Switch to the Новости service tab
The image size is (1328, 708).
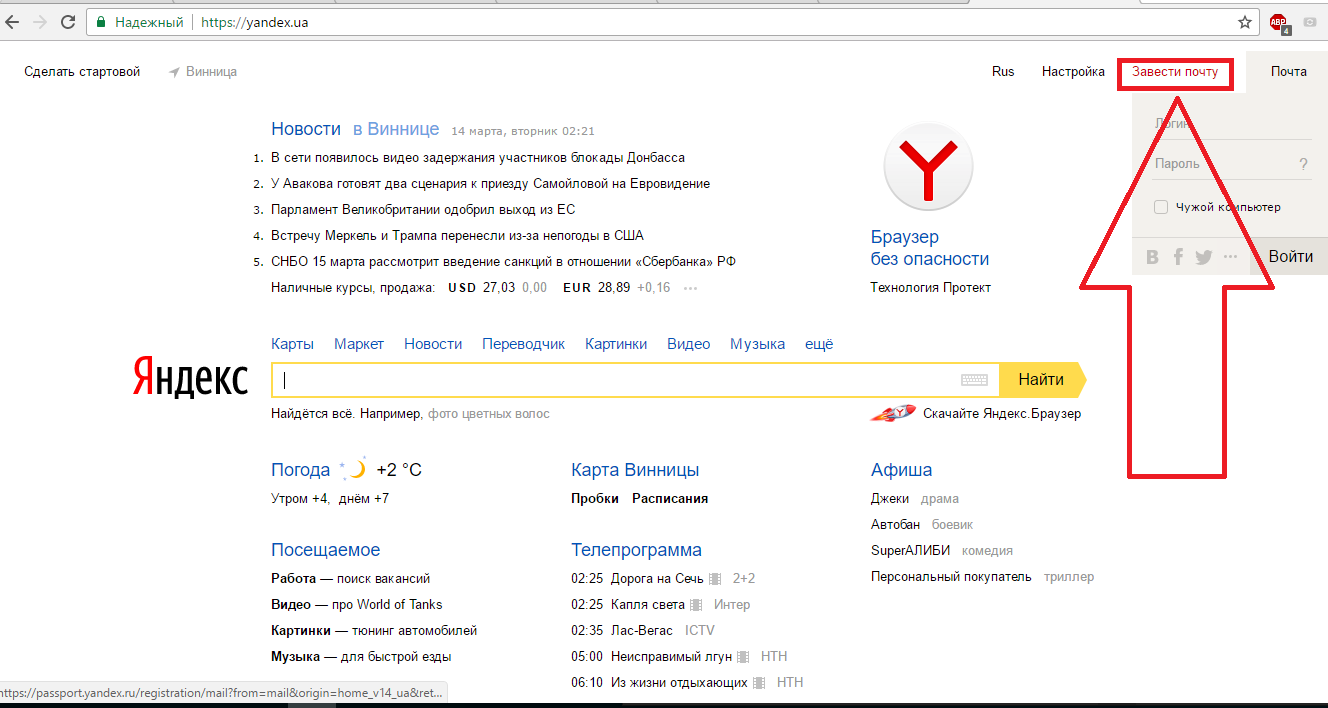(433, 344)
